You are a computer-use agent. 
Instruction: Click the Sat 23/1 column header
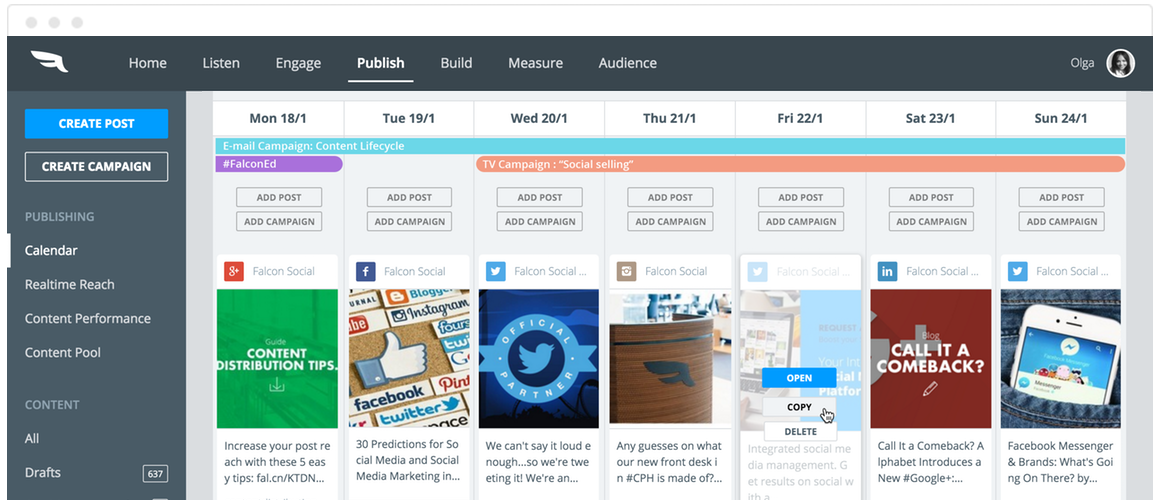tap(931, 118)
